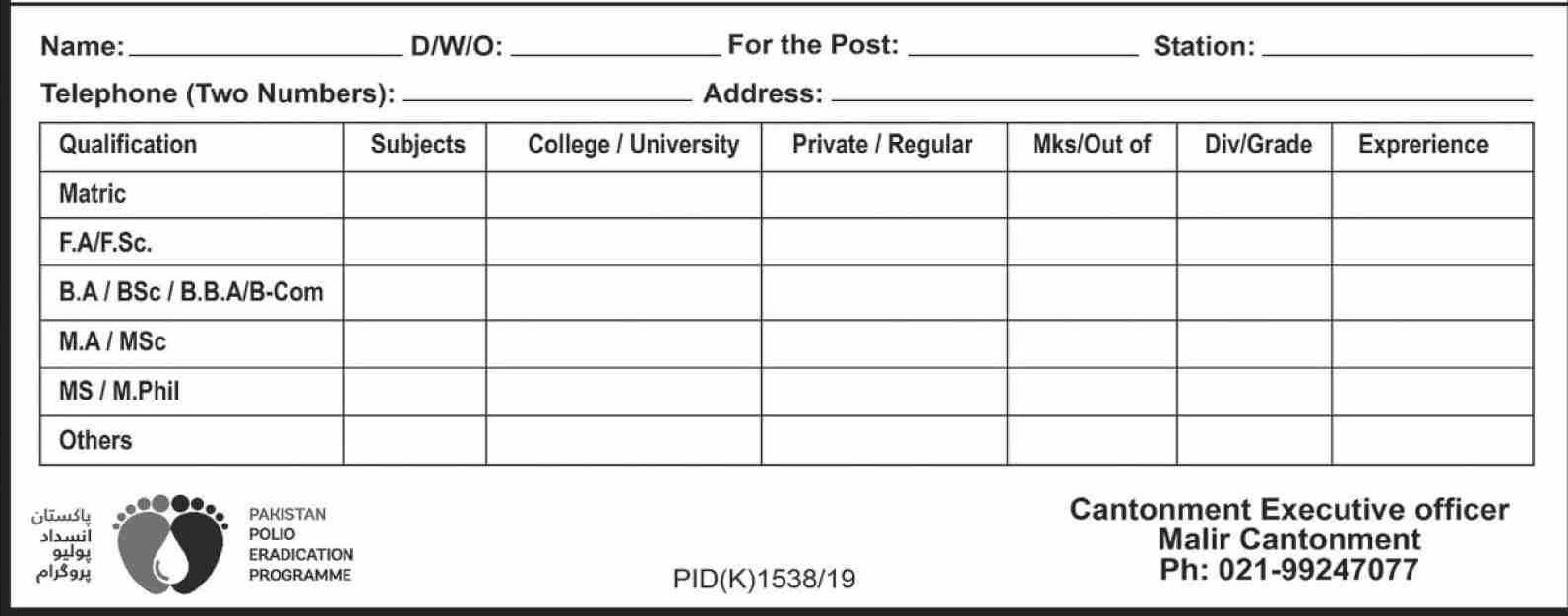
Task: Click the Telephone (Two Numbers) blank line
Action: coord(546,96)
